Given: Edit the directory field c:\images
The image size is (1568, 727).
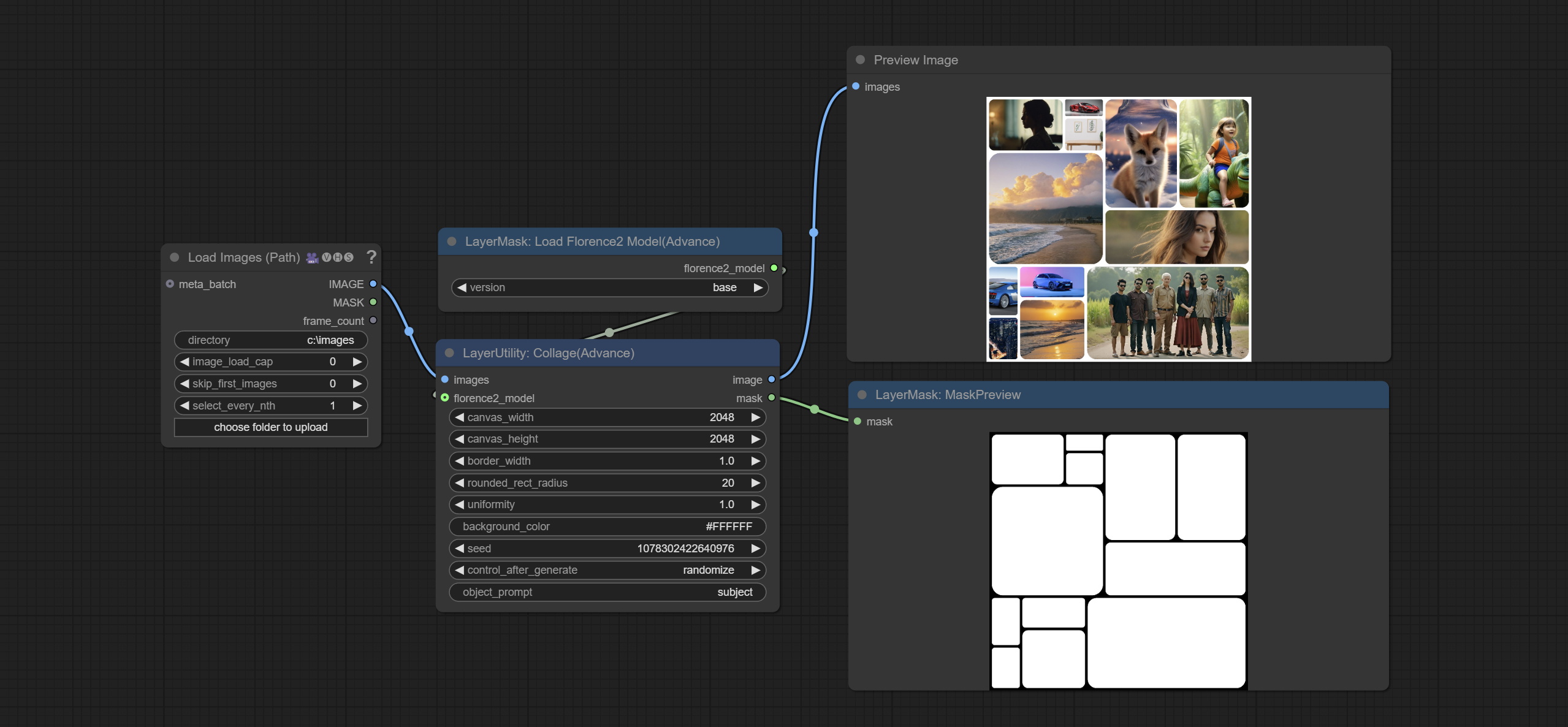Looking at the screenshot, I should 271,340.
